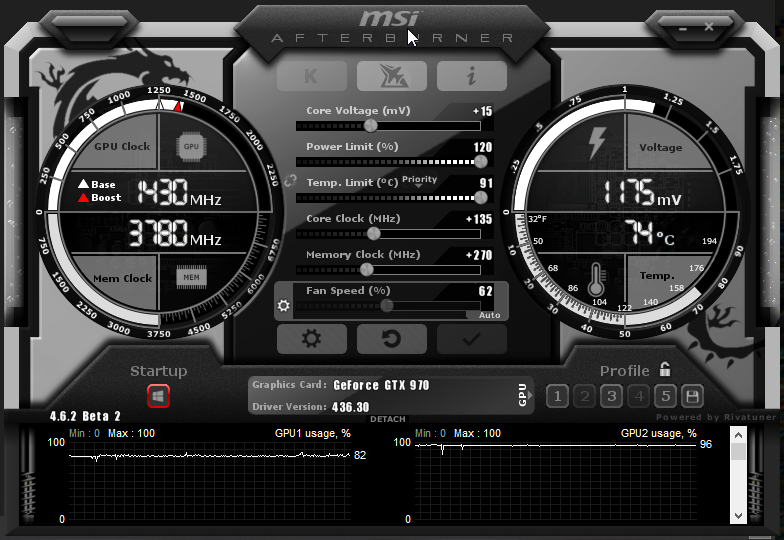The width and height of the screenshot is (784, 540).
Task: Open the system information (i) button
Action: [x=471, y=76]
